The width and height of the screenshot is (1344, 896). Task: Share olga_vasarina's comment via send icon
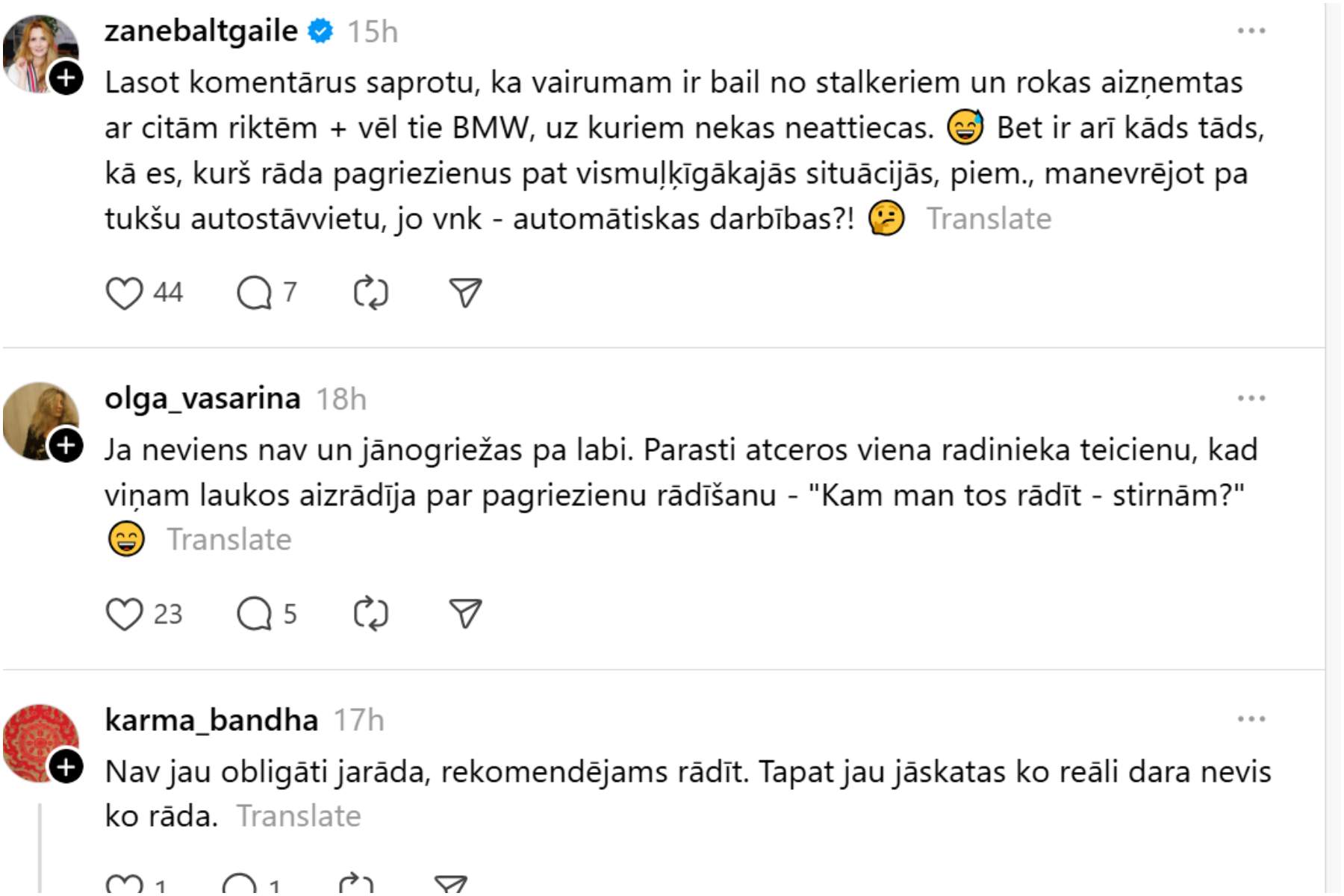click(x=465, y=615)
